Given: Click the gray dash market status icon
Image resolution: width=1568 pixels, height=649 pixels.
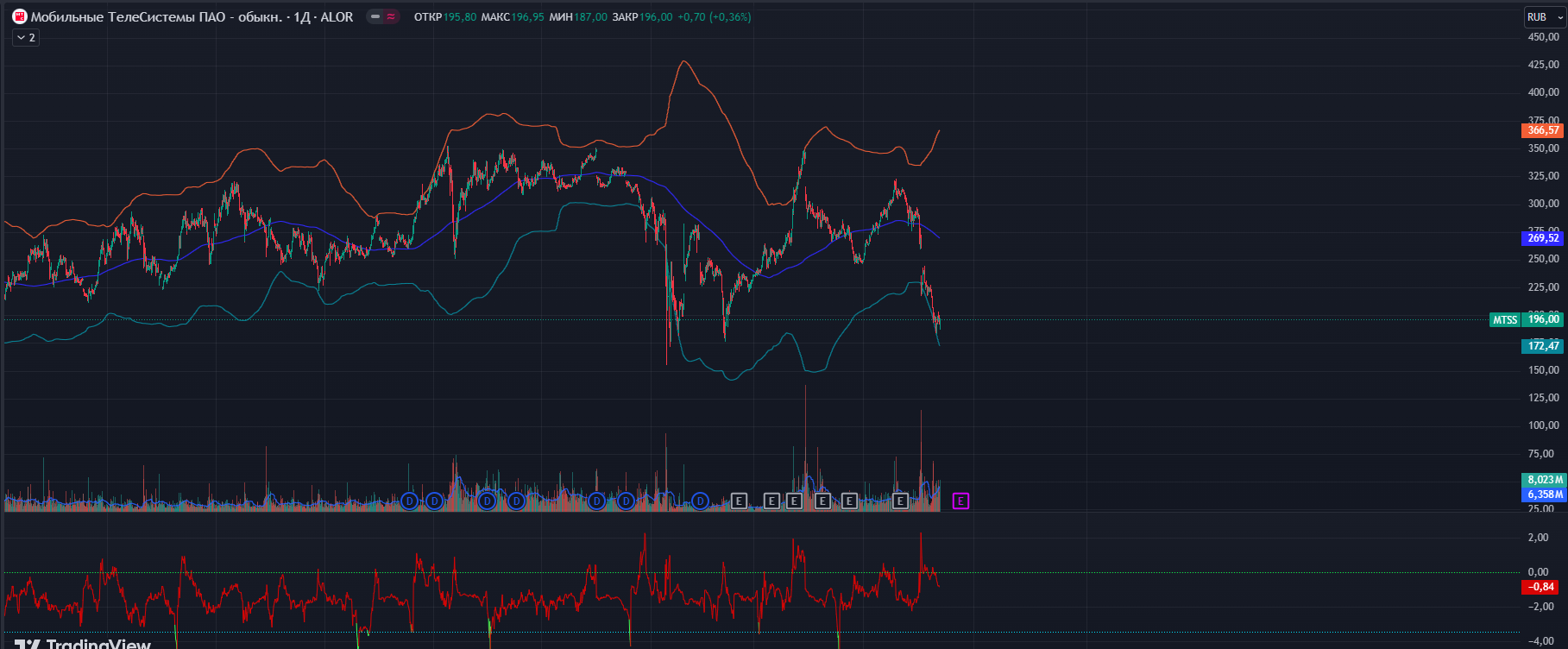Looking at the screenshot, I should pos(375,16).
